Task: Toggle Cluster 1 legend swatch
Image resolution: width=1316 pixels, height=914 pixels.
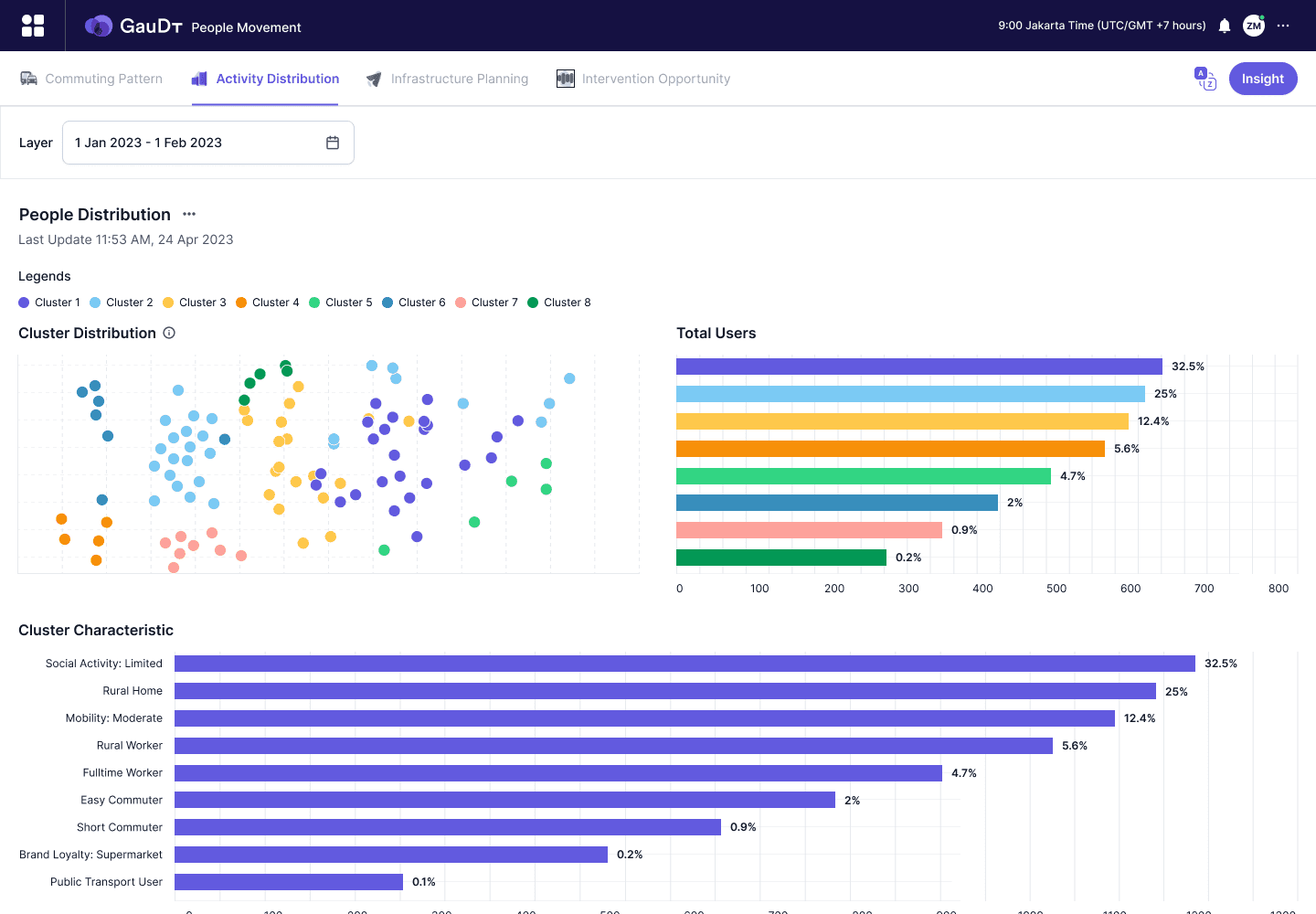Action: [24, 303]
